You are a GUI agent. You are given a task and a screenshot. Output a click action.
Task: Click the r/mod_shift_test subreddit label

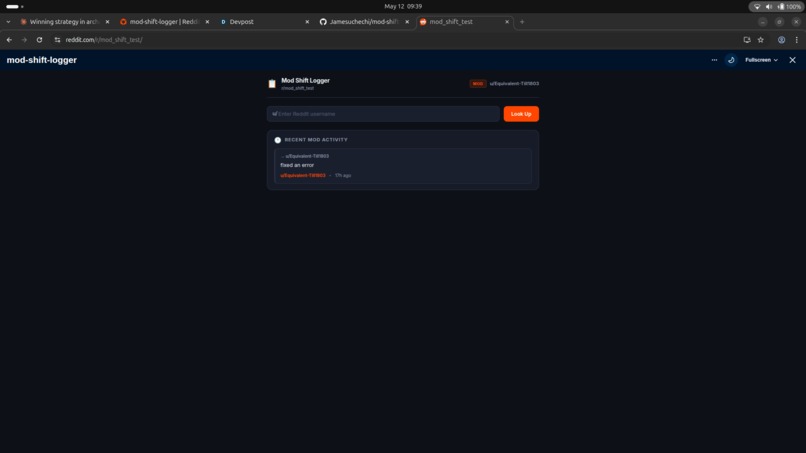pos(298,88)
